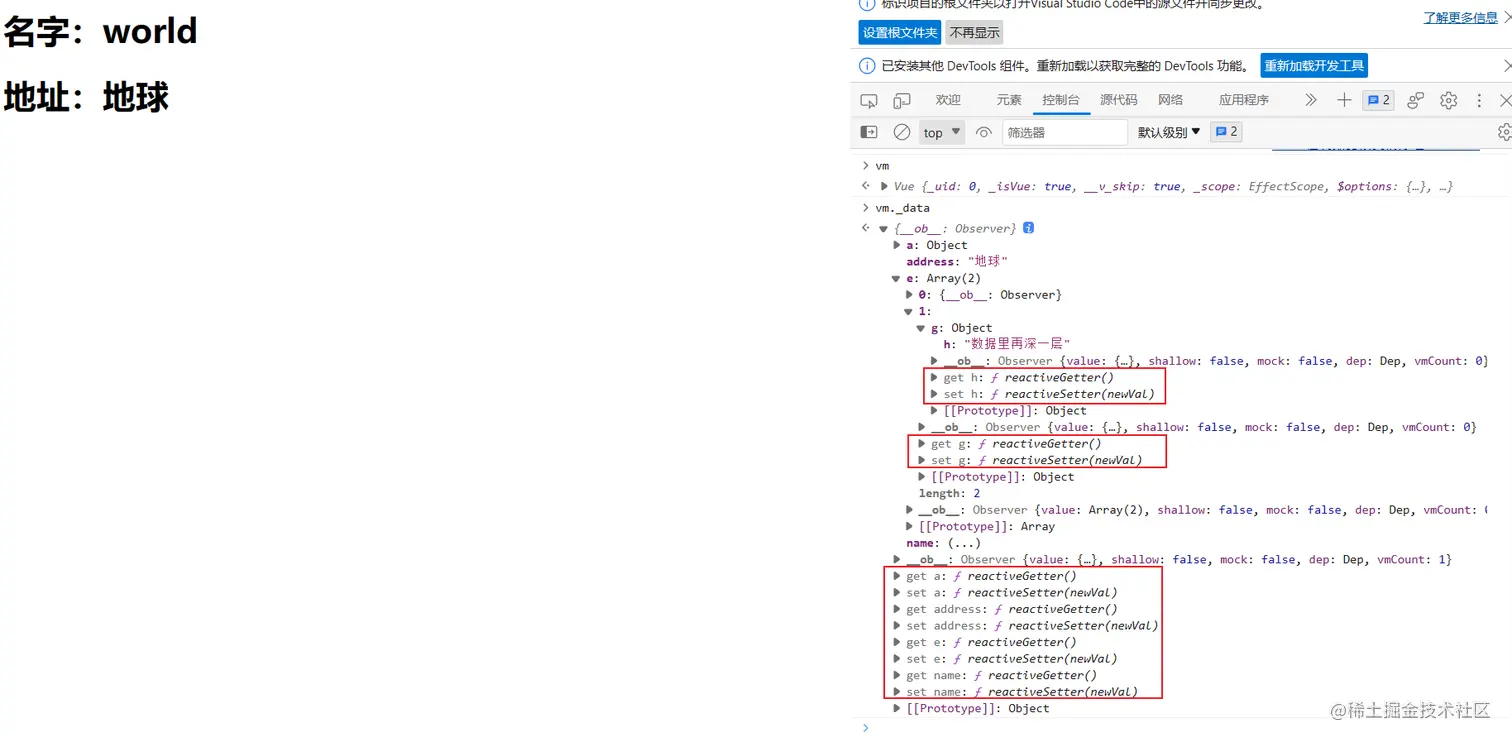Expand the set address: reactiveSetter row

897,626
